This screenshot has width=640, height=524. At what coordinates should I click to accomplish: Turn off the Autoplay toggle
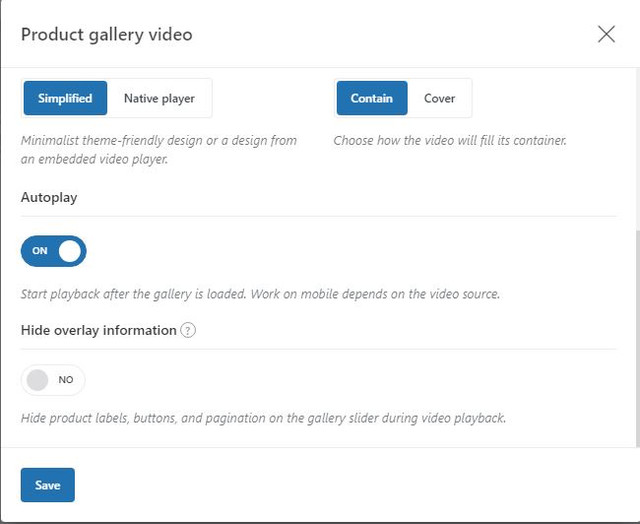(53, 251)
